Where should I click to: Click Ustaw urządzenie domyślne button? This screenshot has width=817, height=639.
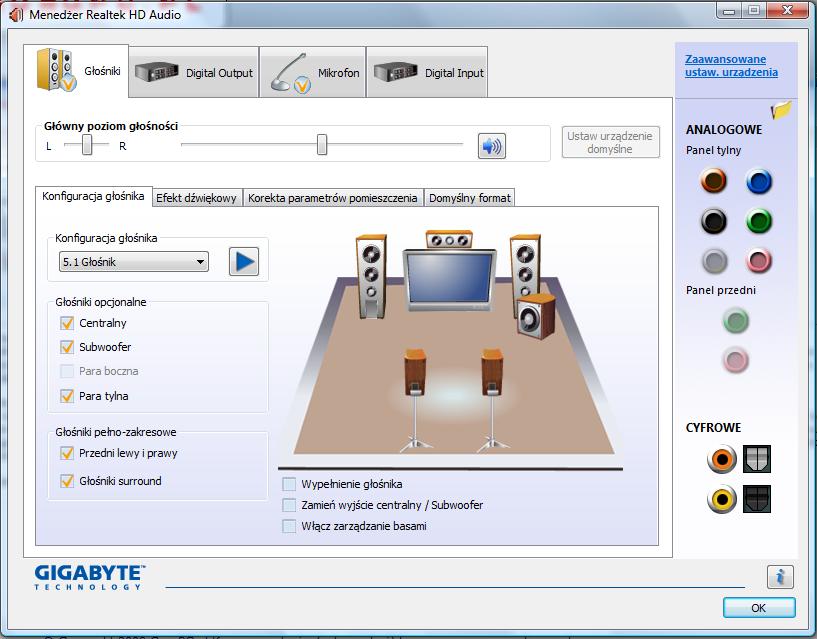pos(610,142)
